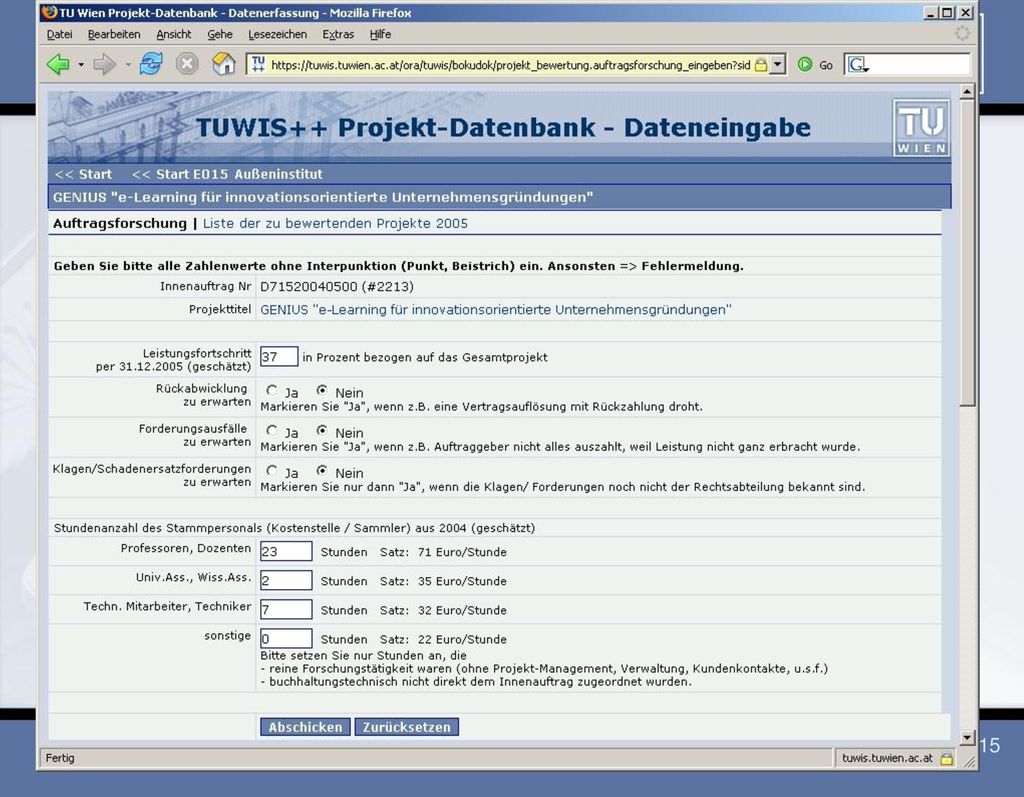Click the '22 Euro/Stunde' rate text

pyautogui.click(x=462, y=640)
